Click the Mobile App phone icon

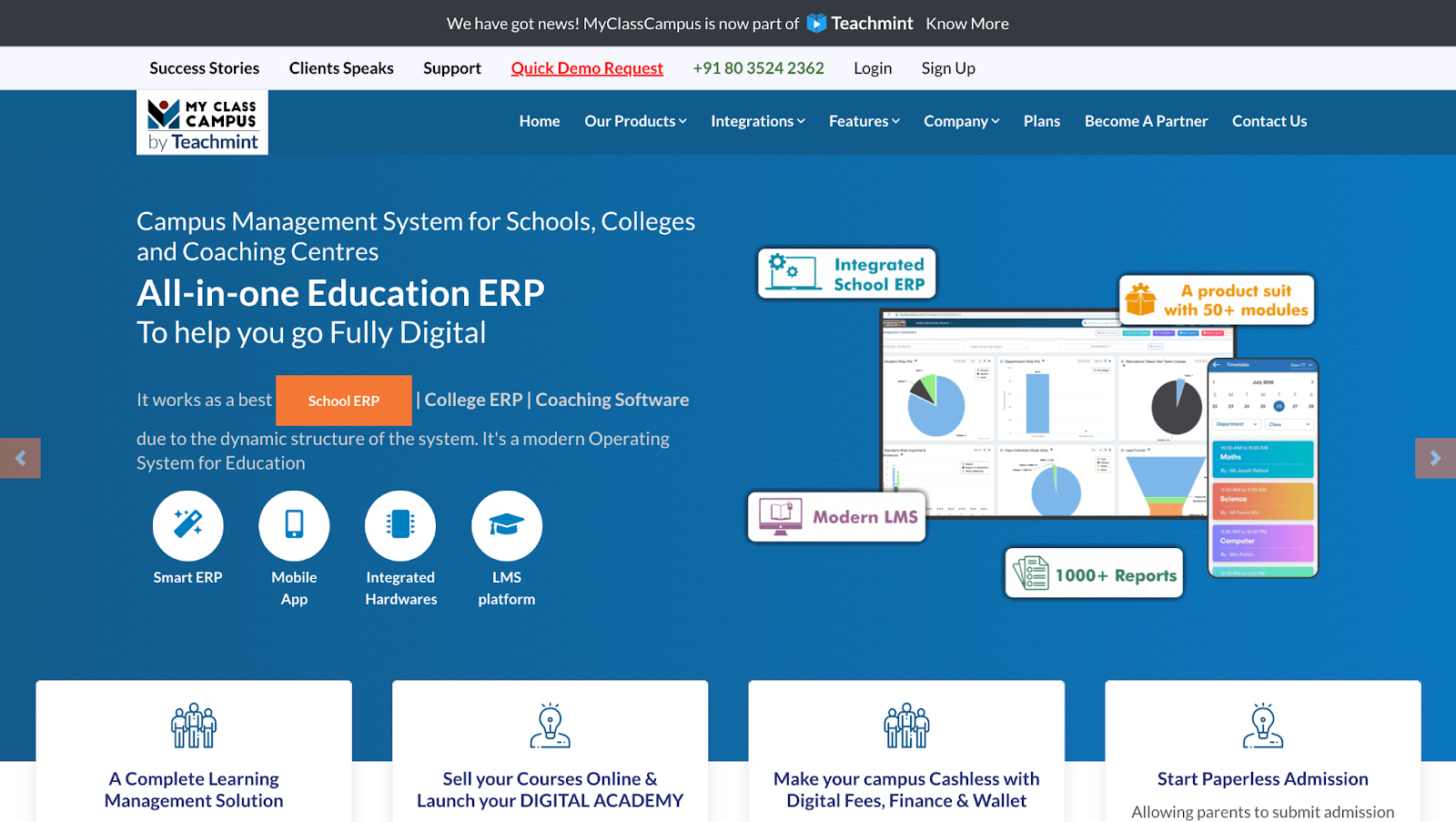294,525
